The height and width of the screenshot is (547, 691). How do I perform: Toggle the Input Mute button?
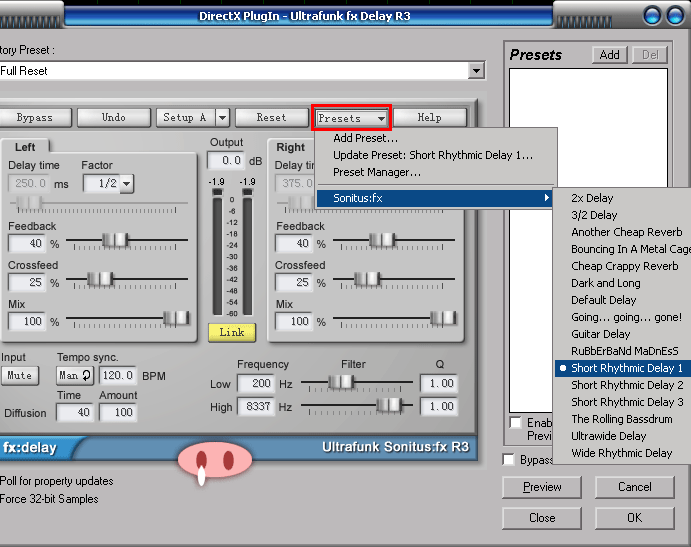click(x=19, y=376)
